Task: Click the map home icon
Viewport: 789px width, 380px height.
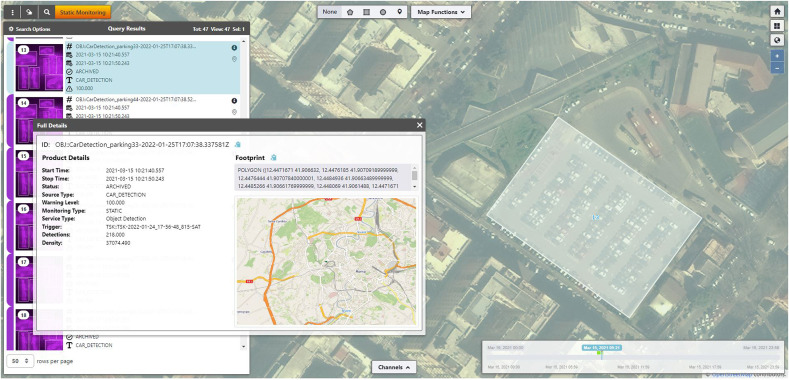Action: tap(777, 11)
